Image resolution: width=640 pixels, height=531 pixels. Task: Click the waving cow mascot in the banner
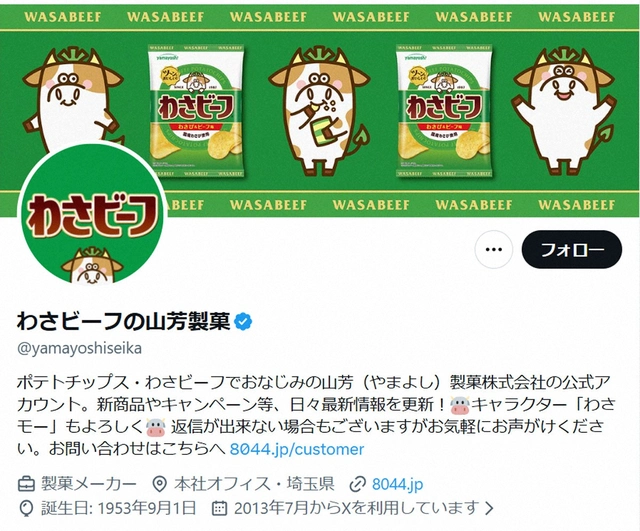(x=563, y=112)
